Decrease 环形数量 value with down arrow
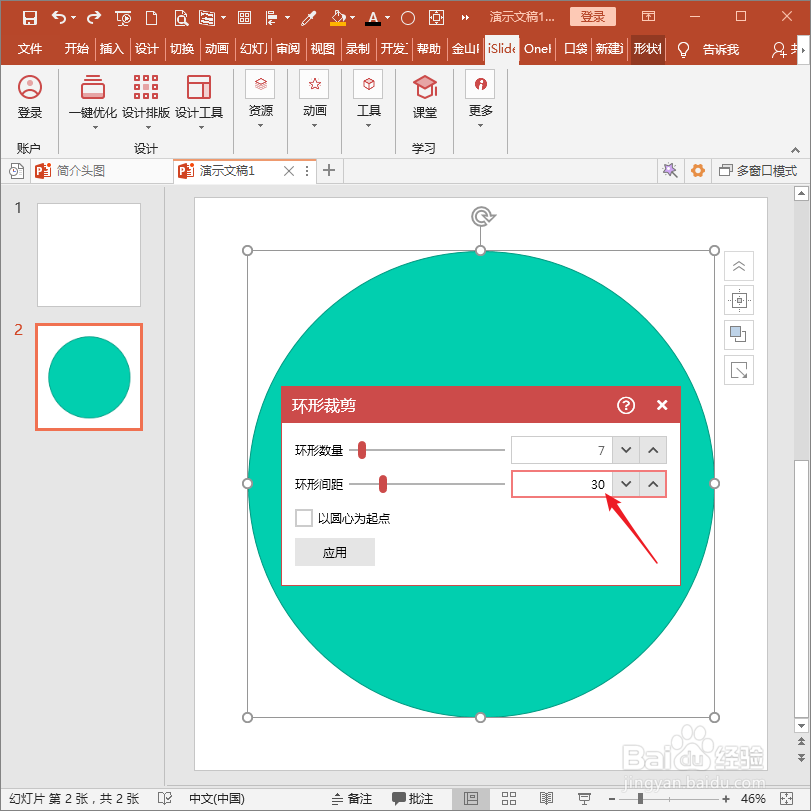 tap(626, 450)
